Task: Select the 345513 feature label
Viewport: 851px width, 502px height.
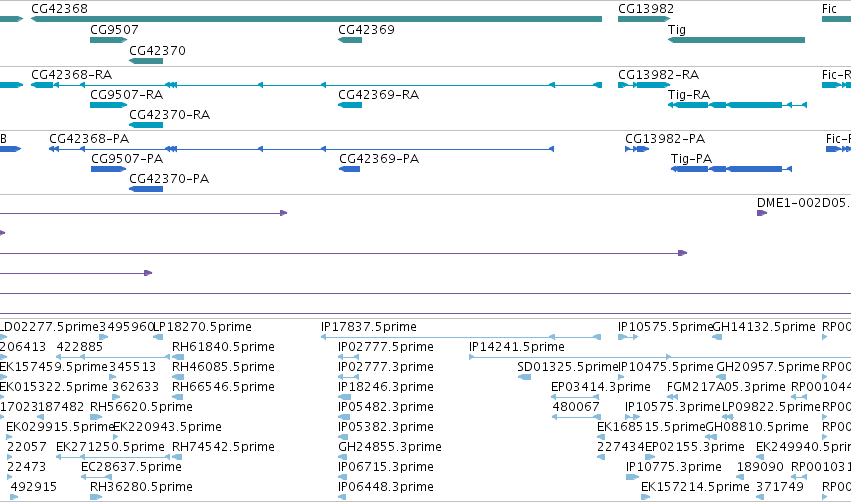Action: (x=132, y=367)
